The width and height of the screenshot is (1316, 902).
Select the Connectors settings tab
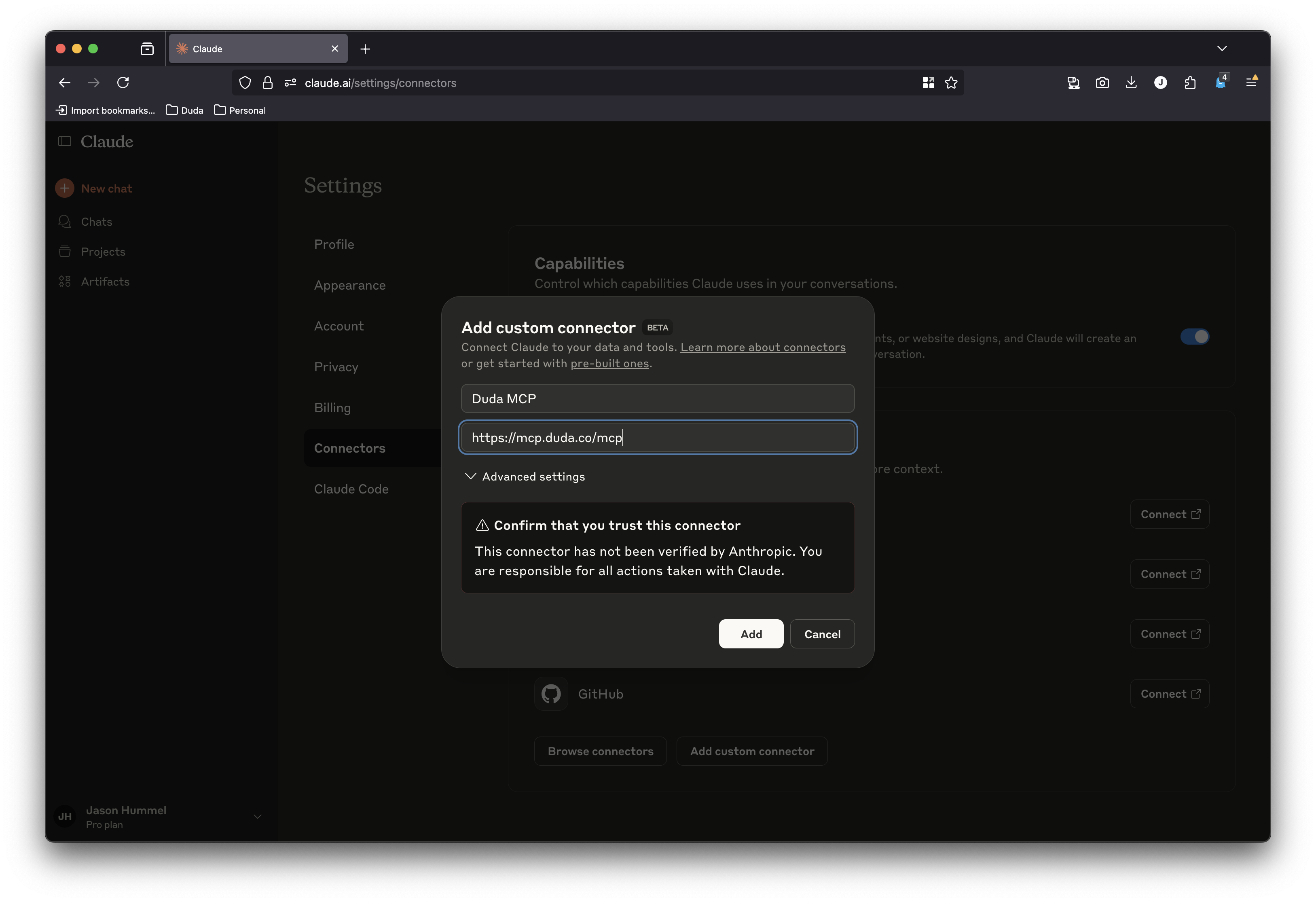pos(372,448)
